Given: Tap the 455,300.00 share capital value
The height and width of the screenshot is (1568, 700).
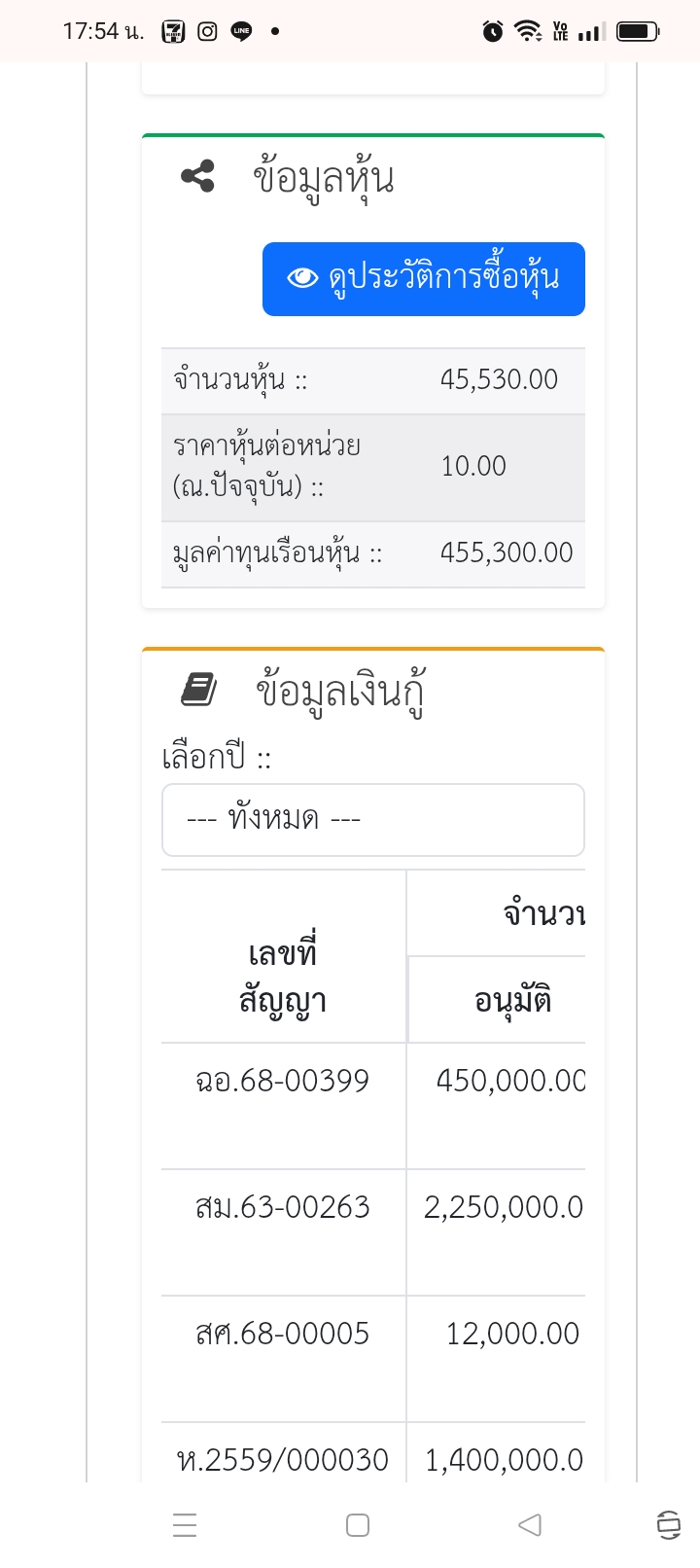Looking at the screenshot, I should [x=507, y=552].
